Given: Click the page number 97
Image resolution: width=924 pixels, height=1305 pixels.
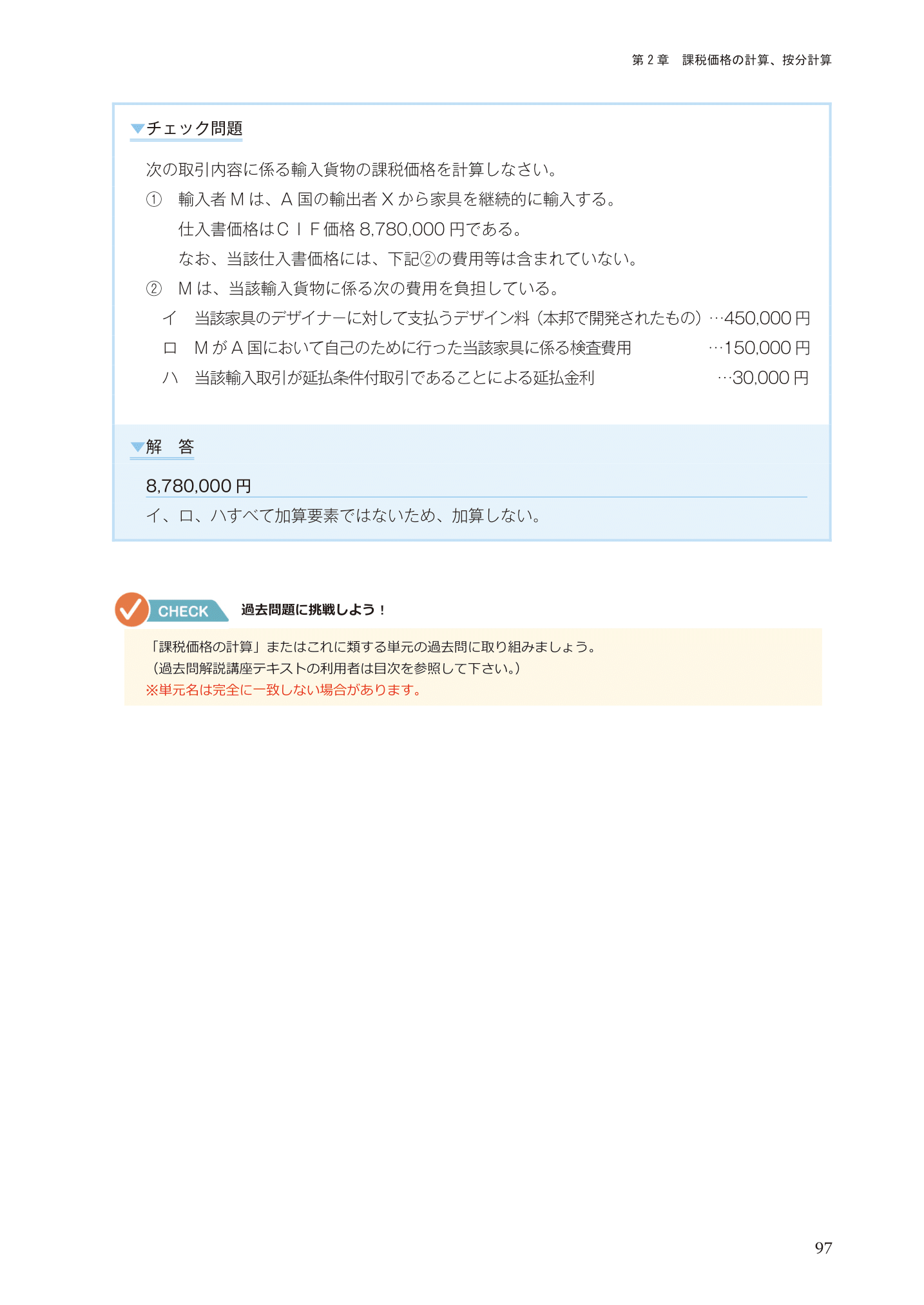Looking at the screenshot, I should [823, 1248].
